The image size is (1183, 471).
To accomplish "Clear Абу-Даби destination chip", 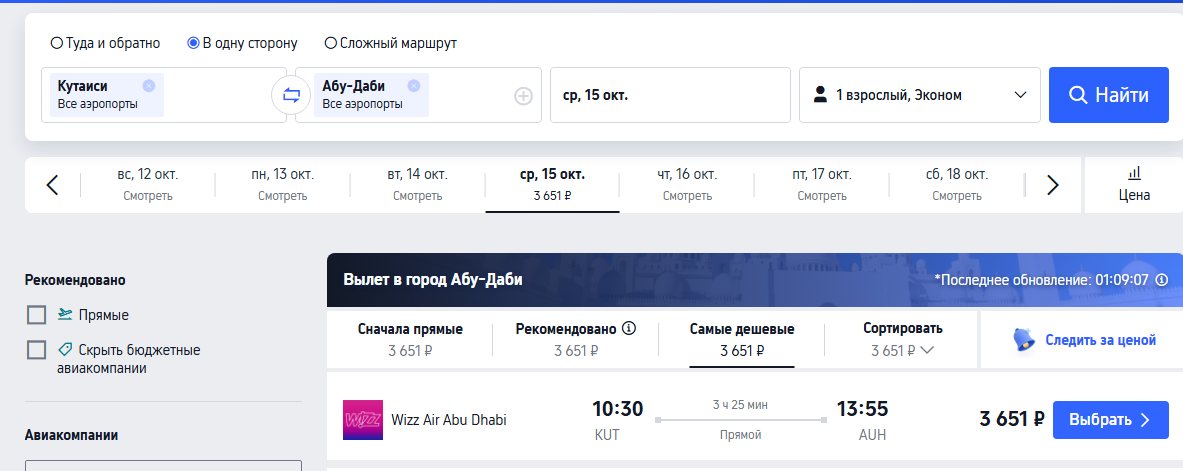I will (x=413, y=86).
